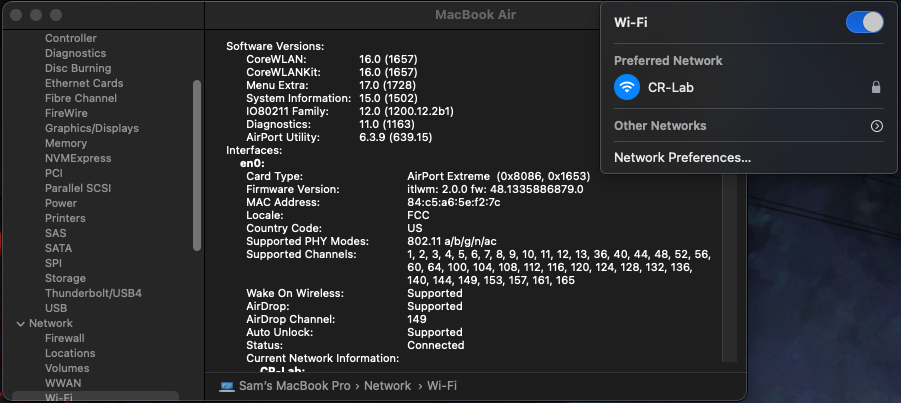Click the IO80211 Family version value
The image size is (901, 403).
click(x=406, y=111)
